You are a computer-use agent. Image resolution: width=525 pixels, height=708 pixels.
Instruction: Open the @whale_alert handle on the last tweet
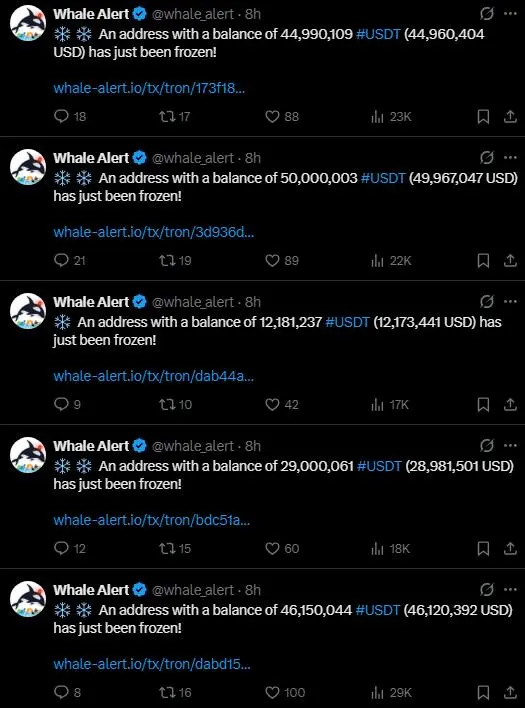coord(193,590)
